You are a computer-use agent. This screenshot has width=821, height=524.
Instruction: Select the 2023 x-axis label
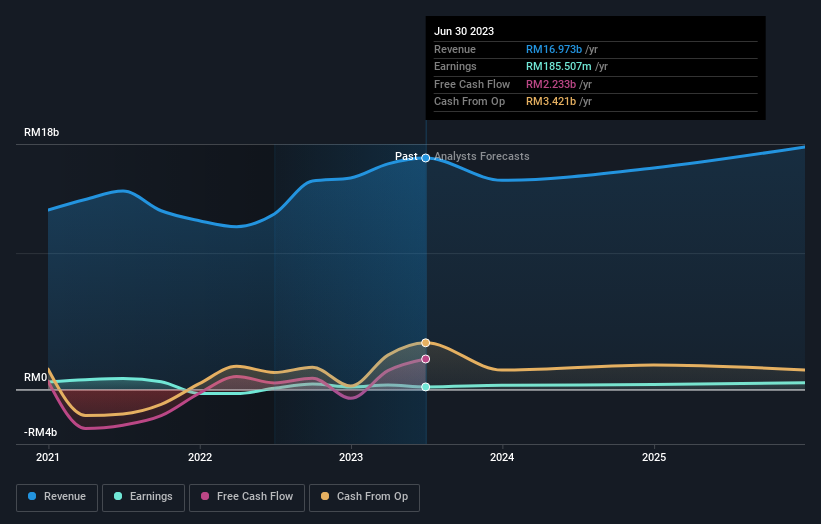[351, 458]
